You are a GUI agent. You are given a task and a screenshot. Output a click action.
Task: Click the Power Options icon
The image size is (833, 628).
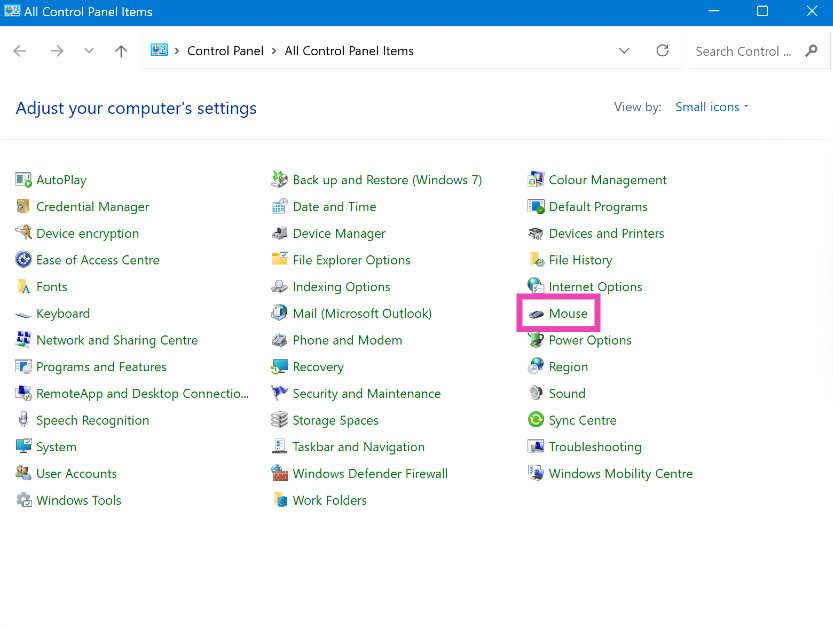point(536,341)
